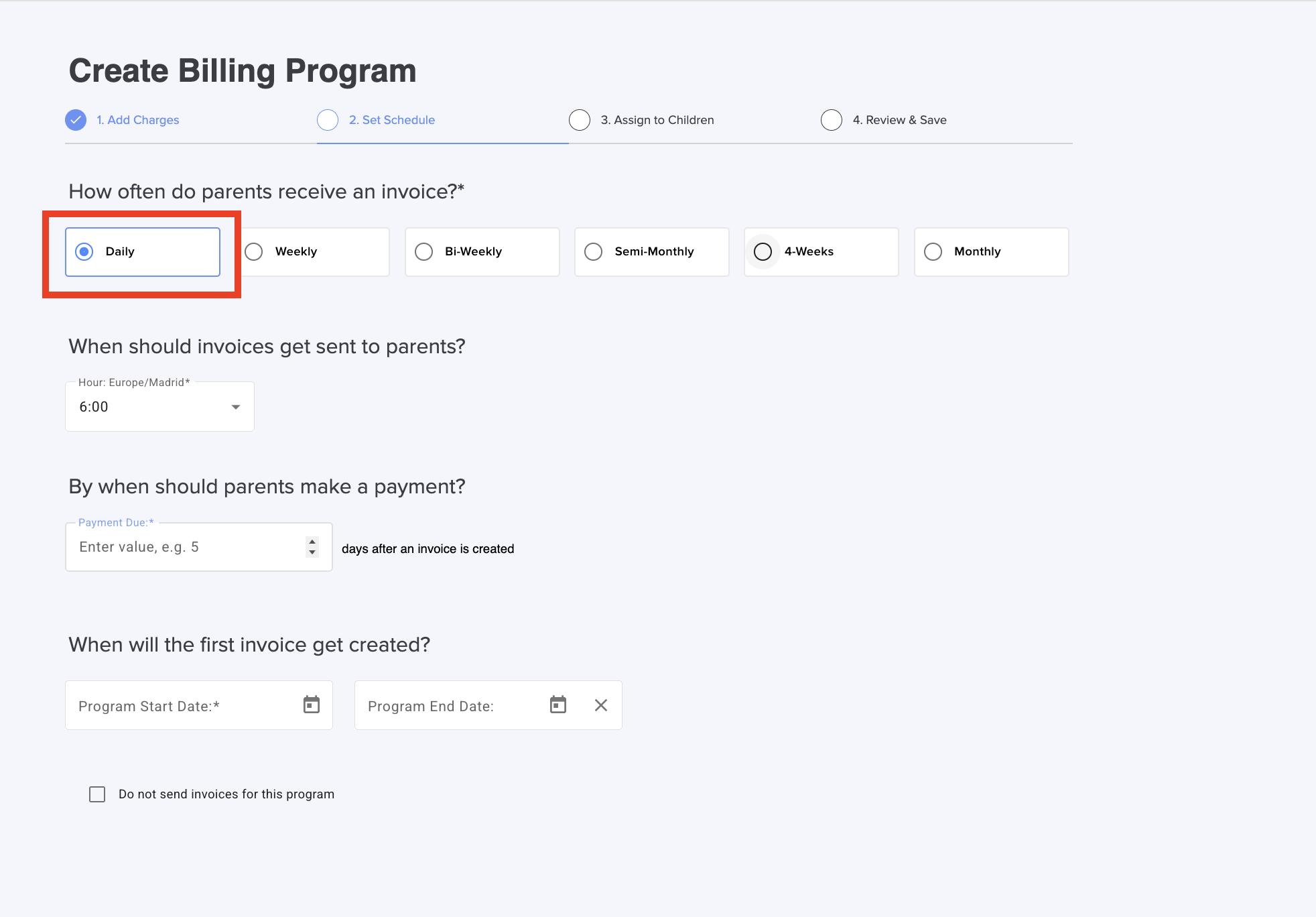This screenshot has height=917, width=1316.
Task: Select the 4-Weeks frequency option
Action: pyautogui.click(x=763, y=252)
